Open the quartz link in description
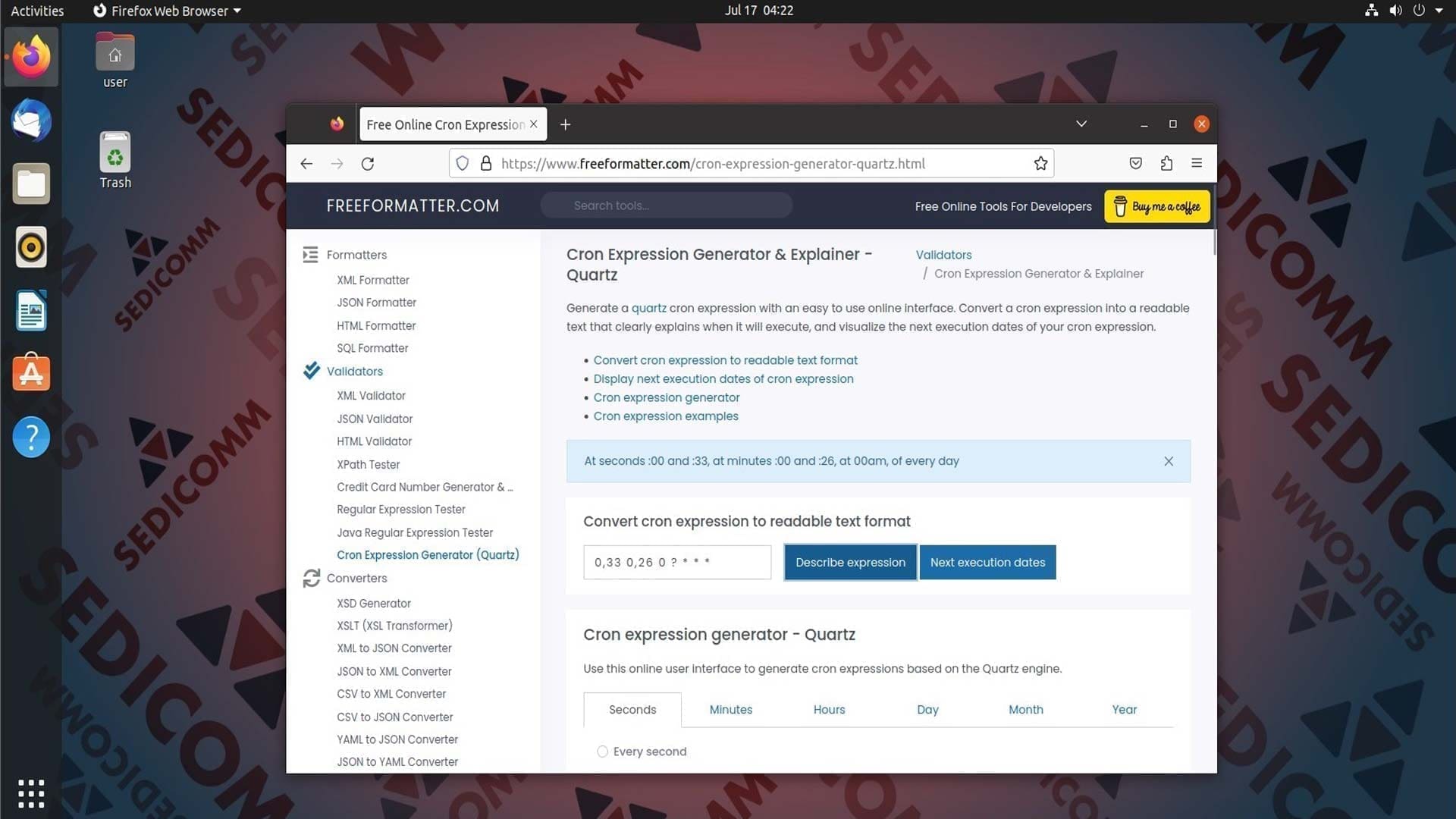The width and height of the screenshot is (1456, 819). point(648,308)
